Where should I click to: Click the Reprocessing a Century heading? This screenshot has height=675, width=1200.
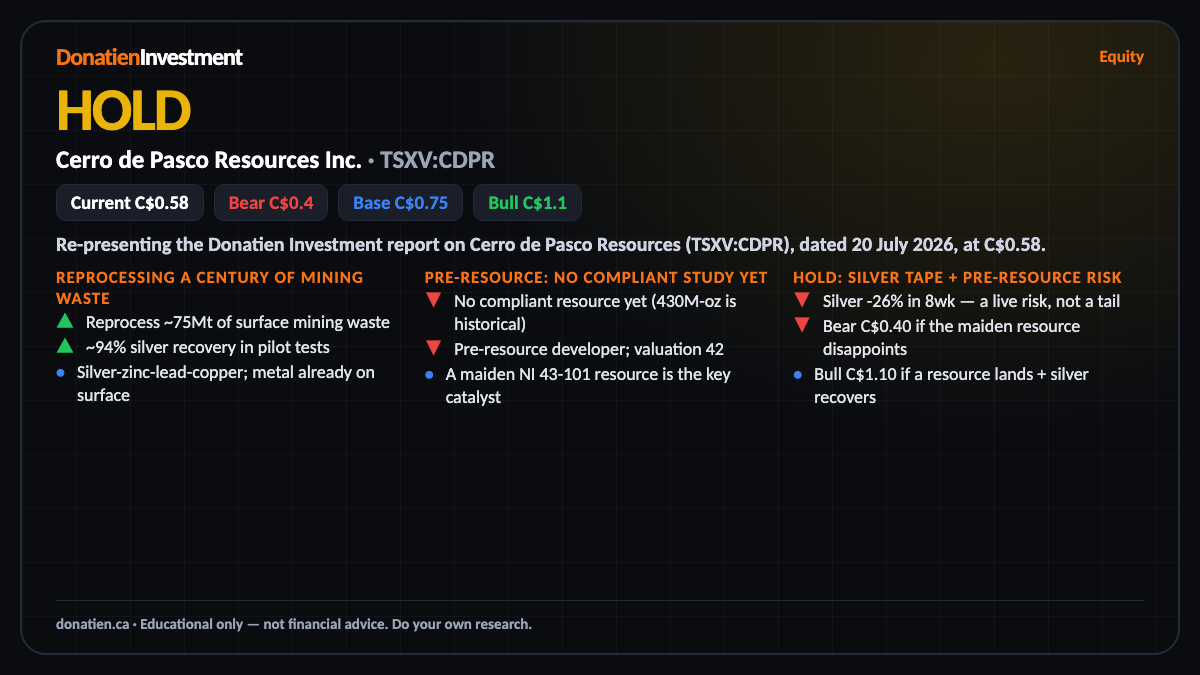pos(210,286)
